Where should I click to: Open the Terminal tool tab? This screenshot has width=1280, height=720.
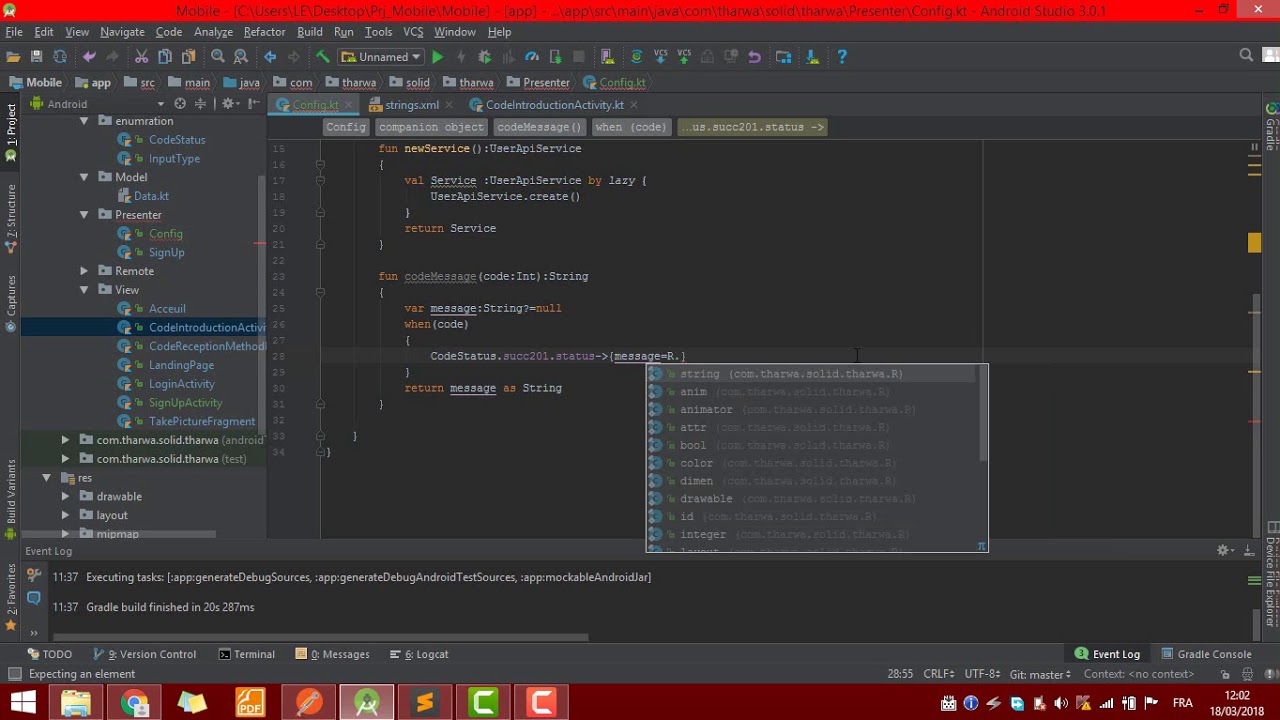(x=245, y=654)
